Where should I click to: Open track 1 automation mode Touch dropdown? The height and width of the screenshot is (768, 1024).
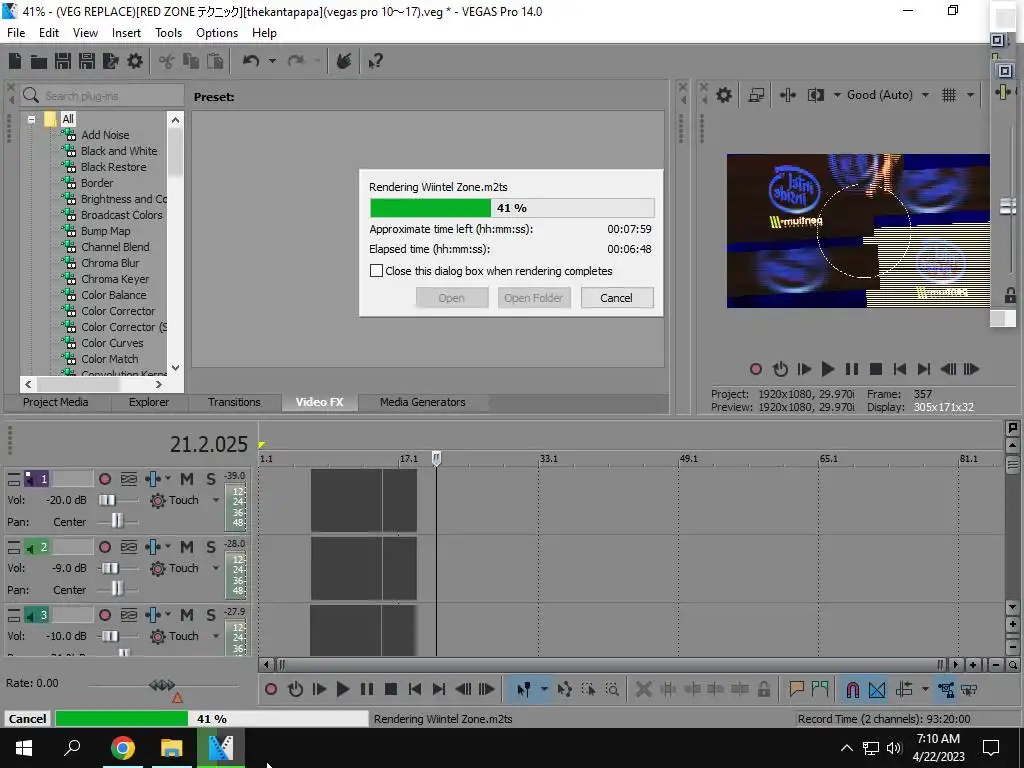(216, 500)
